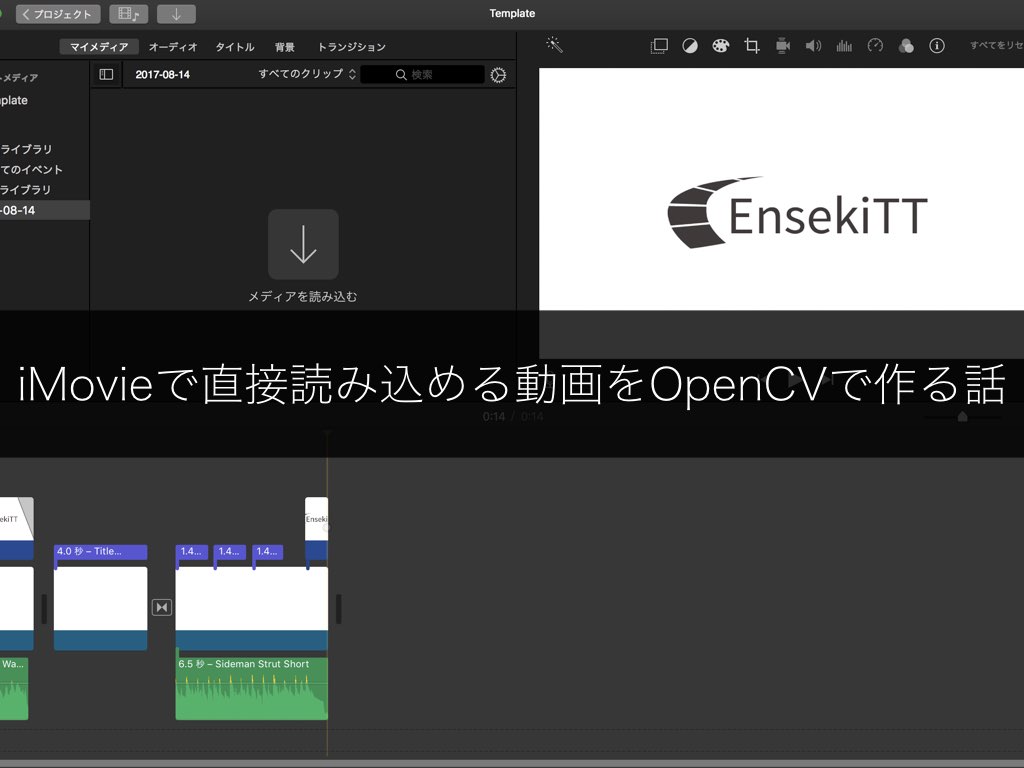Select the crop tool

coord(752,46)
